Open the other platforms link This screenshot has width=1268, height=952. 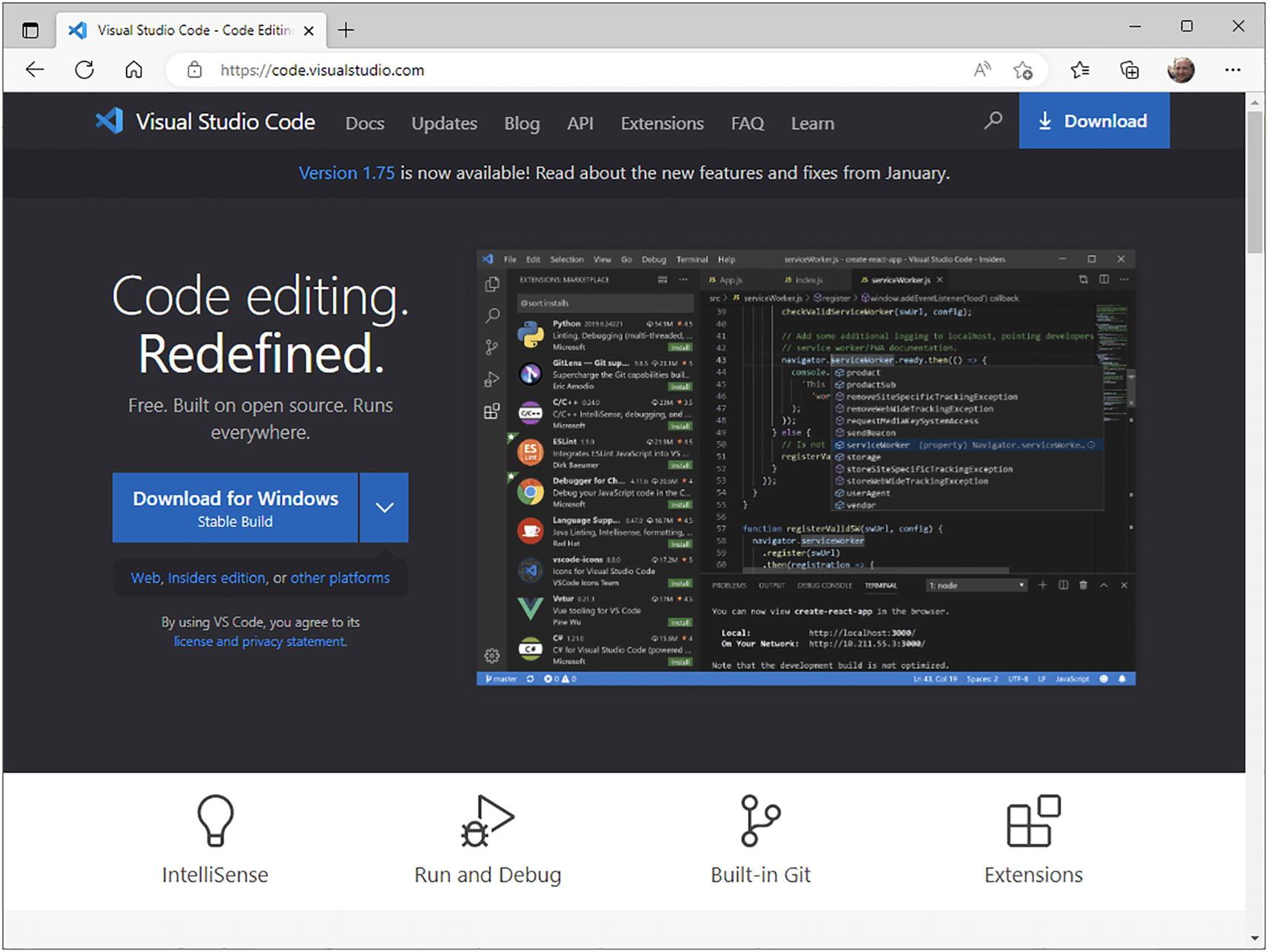pyautogui.click(x=340, y=578)
